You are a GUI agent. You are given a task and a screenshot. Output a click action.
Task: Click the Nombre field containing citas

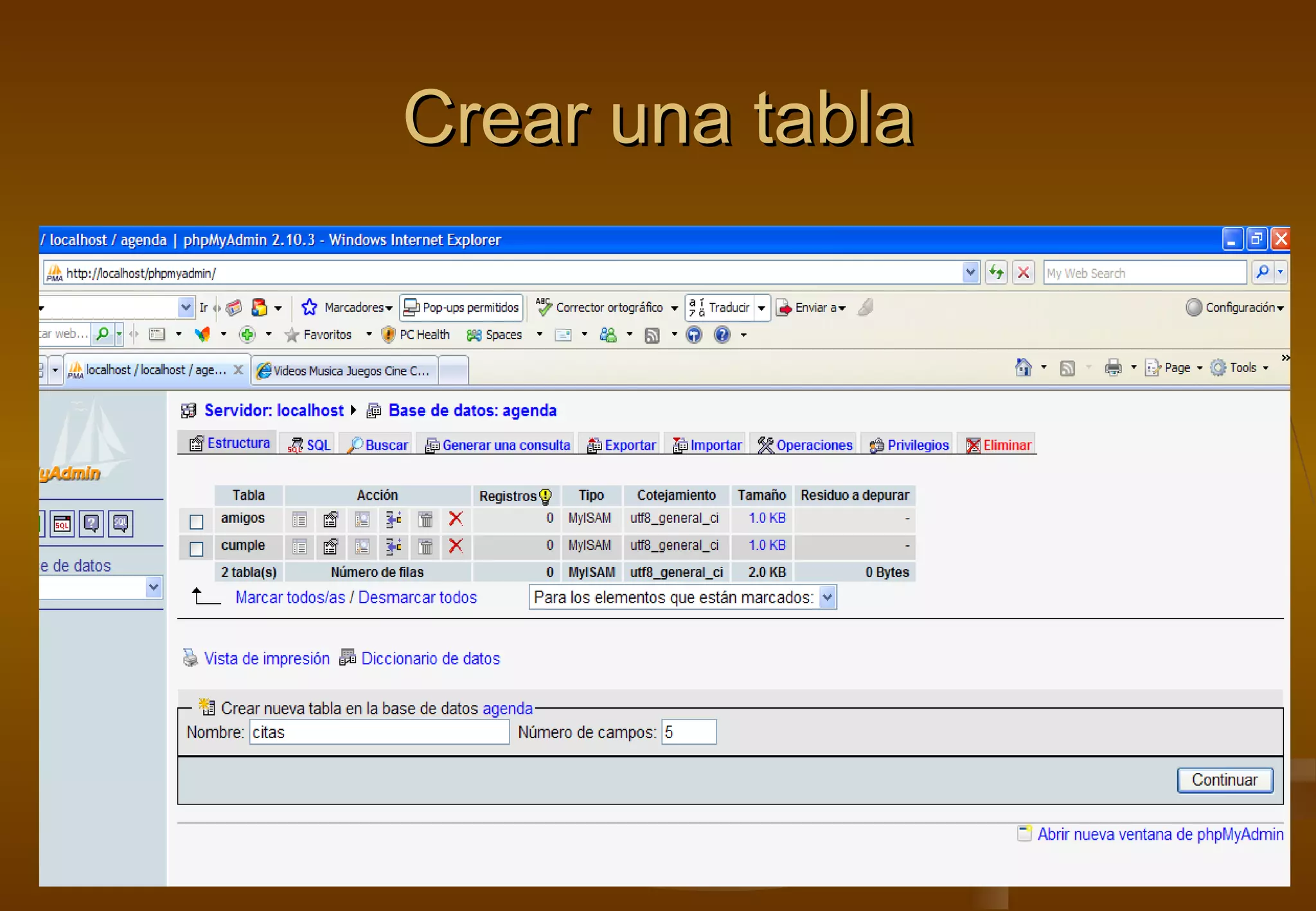379,732
